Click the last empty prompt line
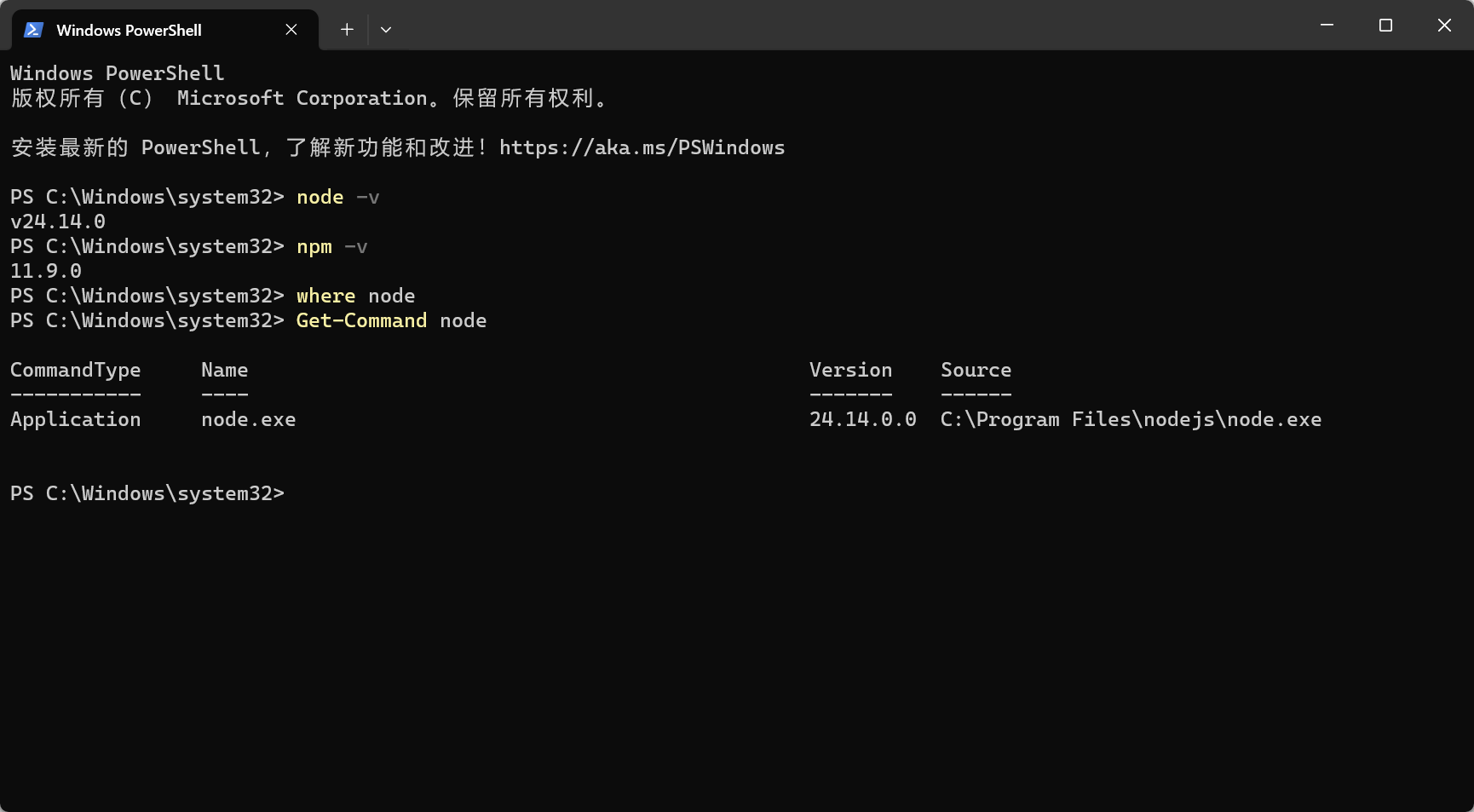Screen dimensions: 1474x812 click(147, 493)
